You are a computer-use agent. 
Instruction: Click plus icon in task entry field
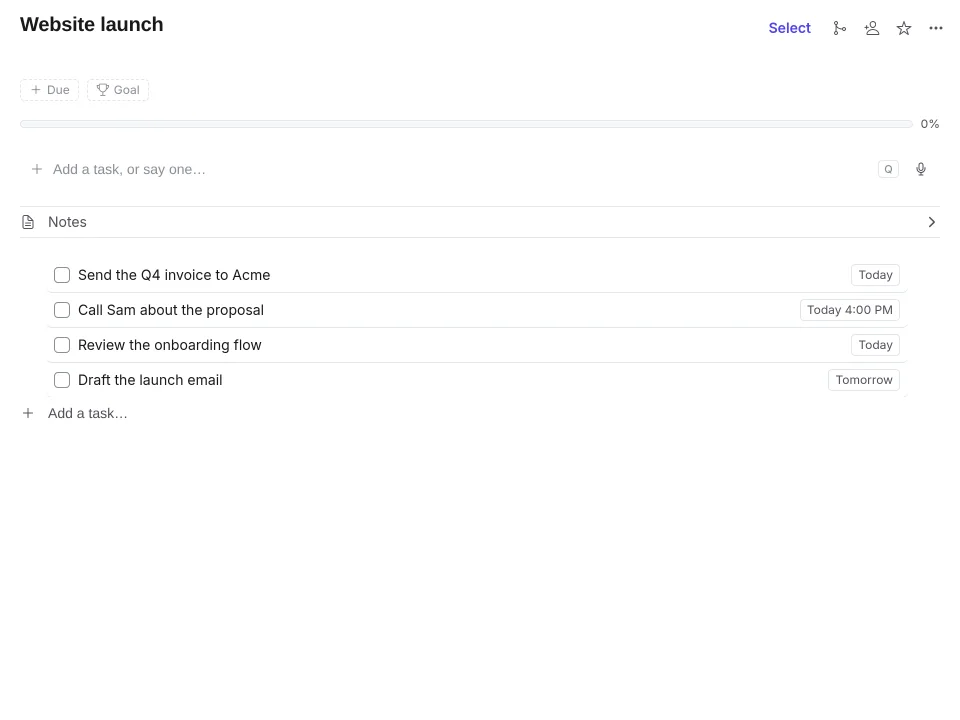37,169
